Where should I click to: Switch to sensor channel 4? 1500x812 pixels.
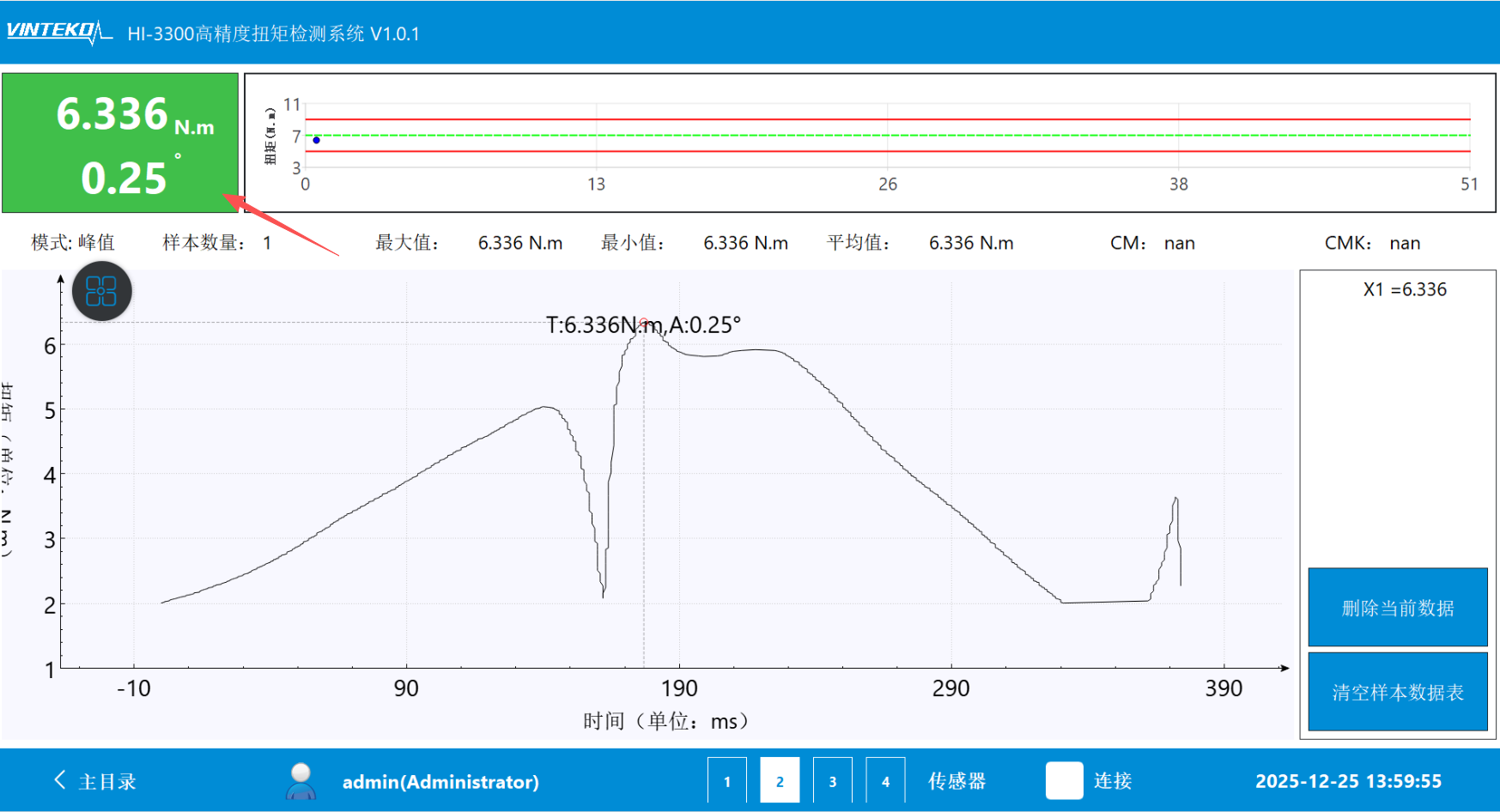[x=885, y=781]
